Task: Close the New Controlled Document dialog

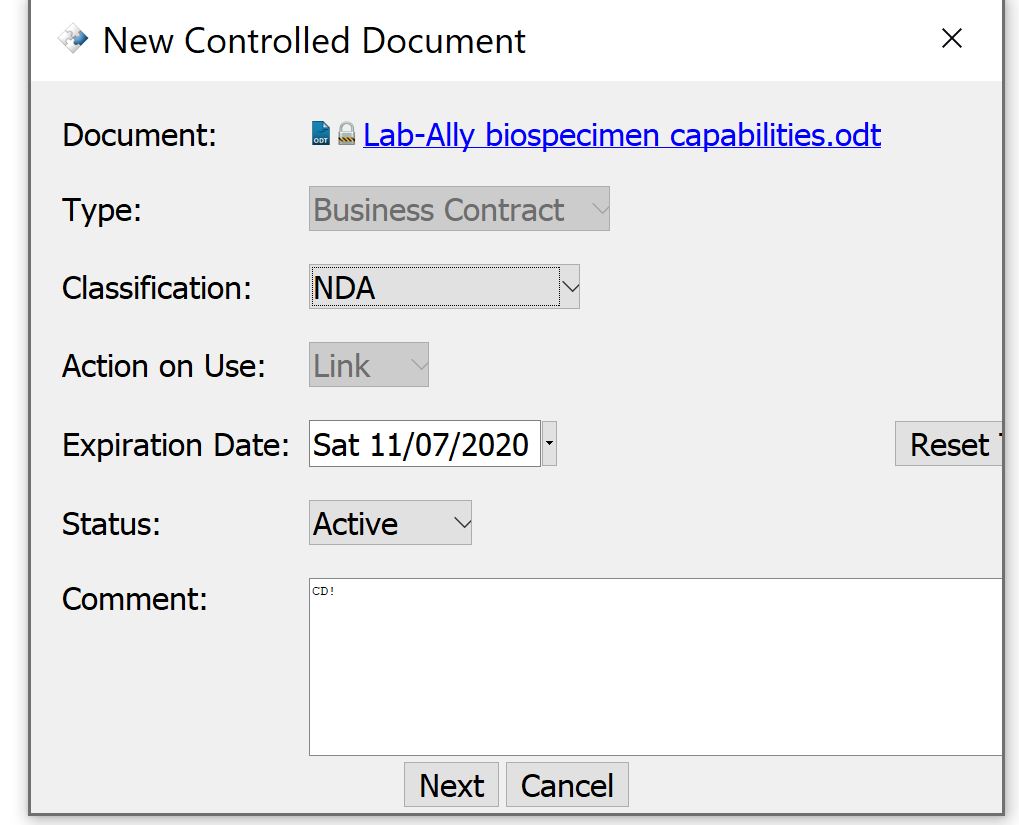Action: 952,39
